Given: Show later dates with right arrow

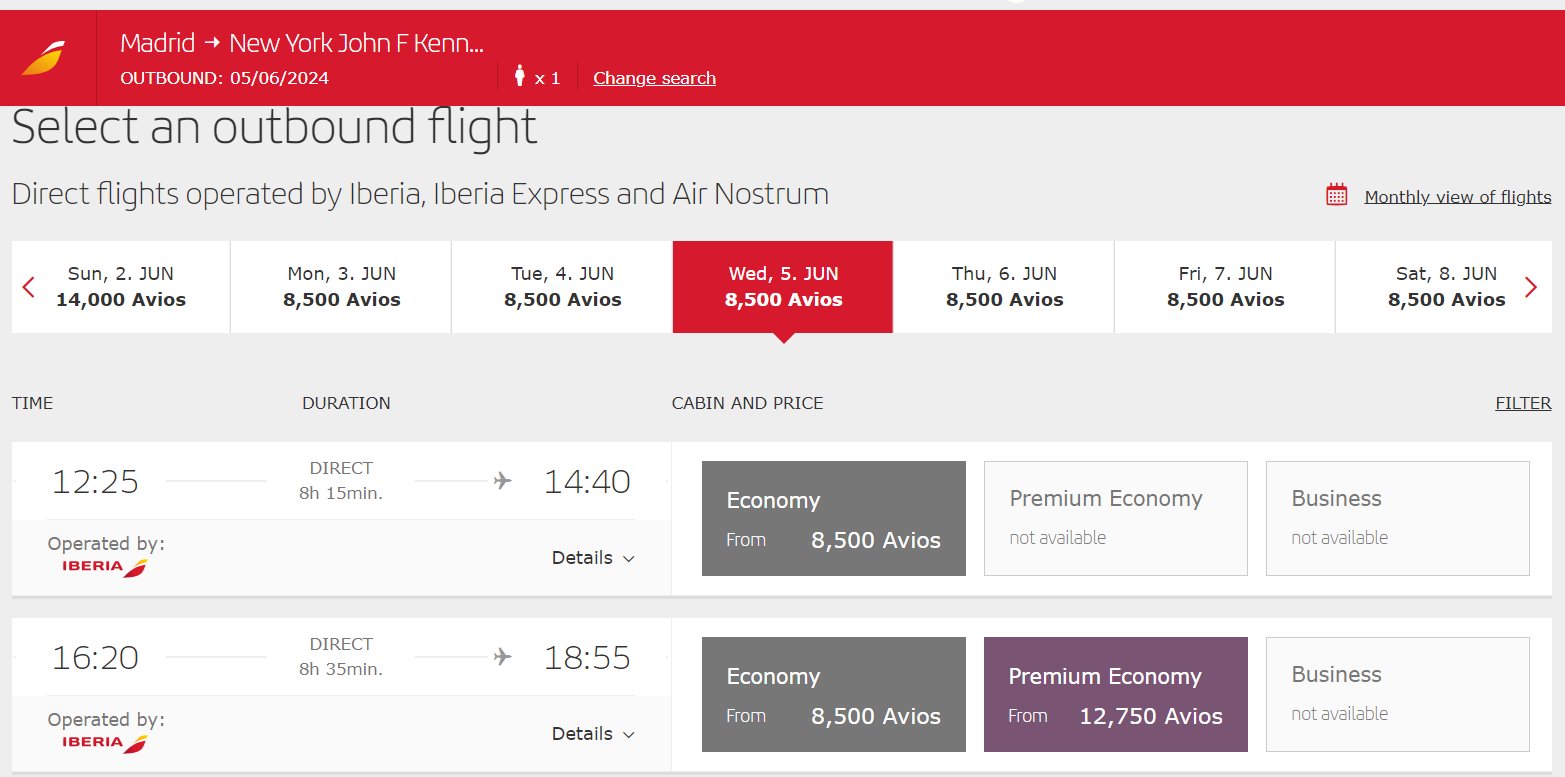Looking at the screenshot, I should click(x=1531, y=287).
